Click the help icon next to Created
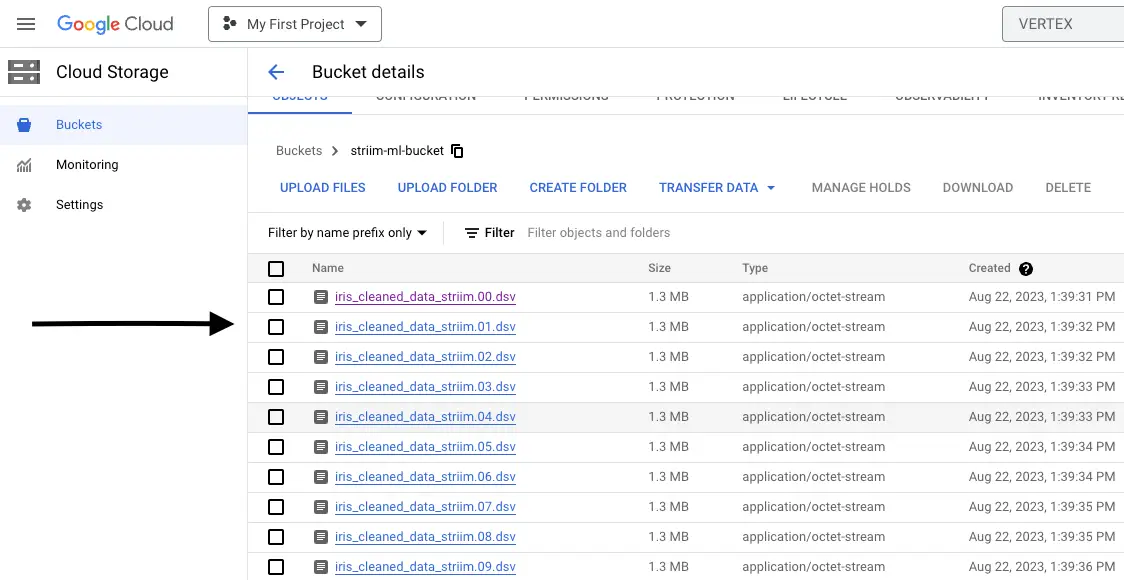The height and width of the screenshot is (580, 1124). [x=1026, y=269]
